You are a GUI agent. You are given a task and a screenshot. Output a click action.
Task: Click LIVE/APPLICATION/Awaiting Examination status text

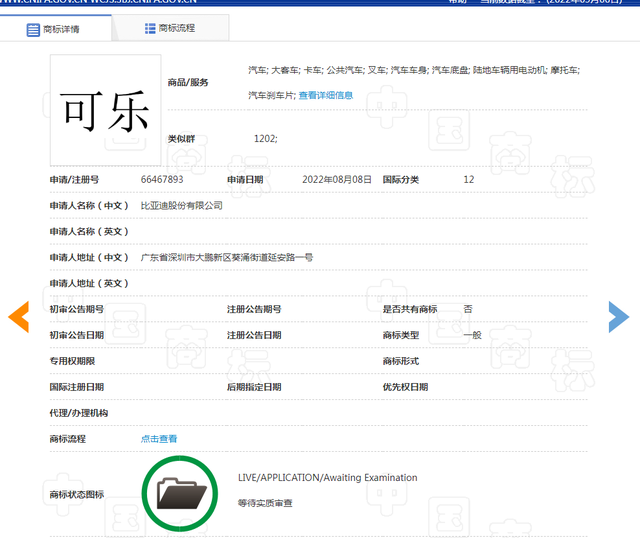point(327,478)
